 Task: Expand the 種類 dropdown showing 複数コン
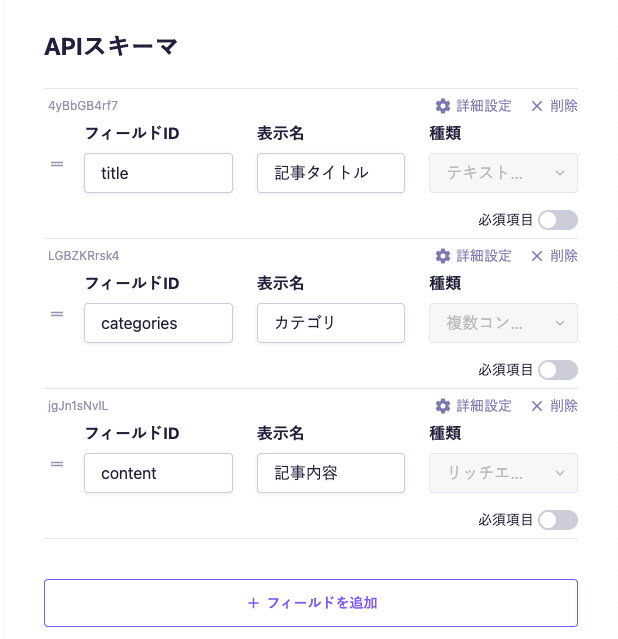[x=503, y=323]
